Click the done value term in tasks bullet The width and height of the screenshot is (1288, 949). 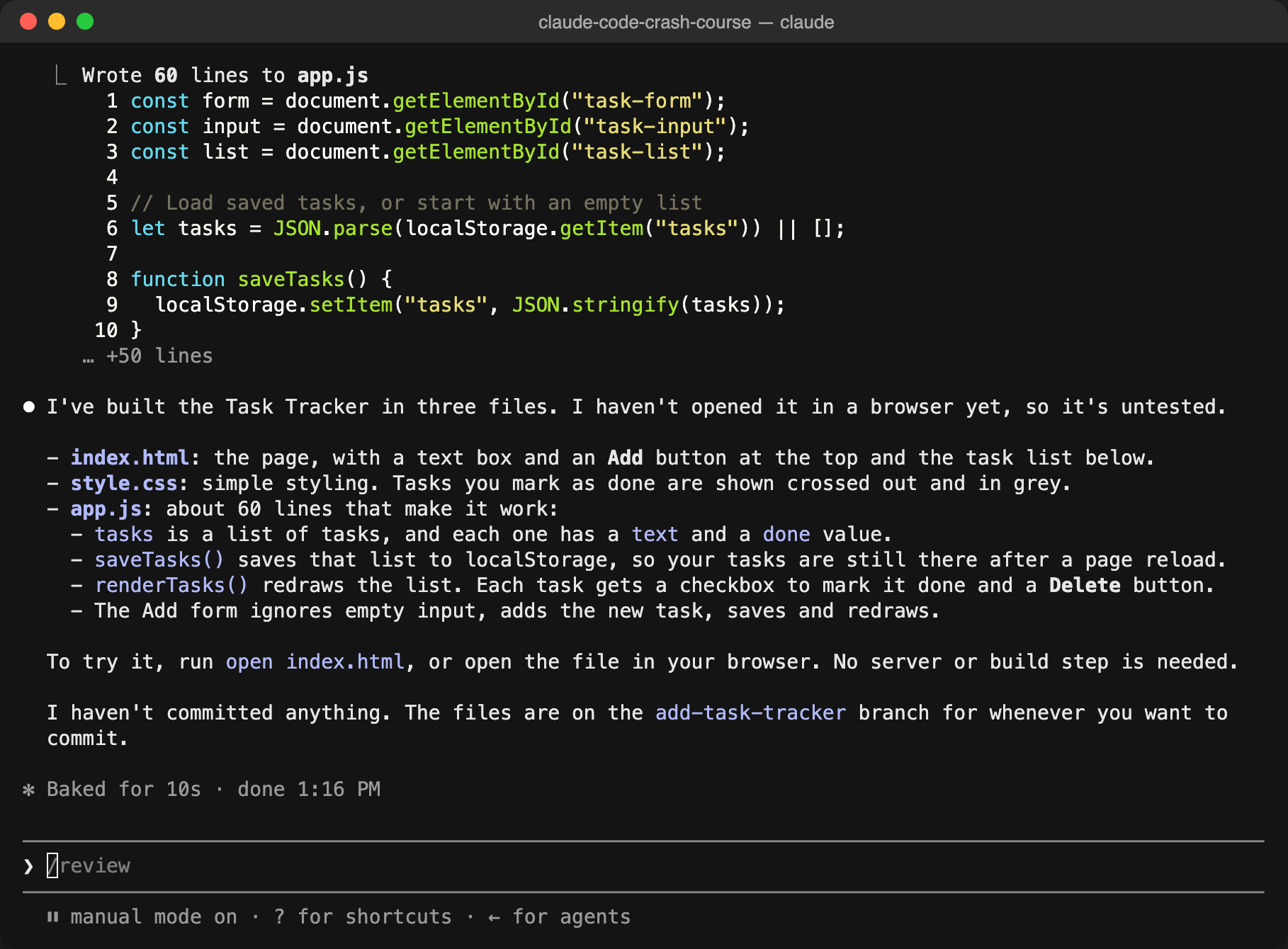(x=786, y=534)
